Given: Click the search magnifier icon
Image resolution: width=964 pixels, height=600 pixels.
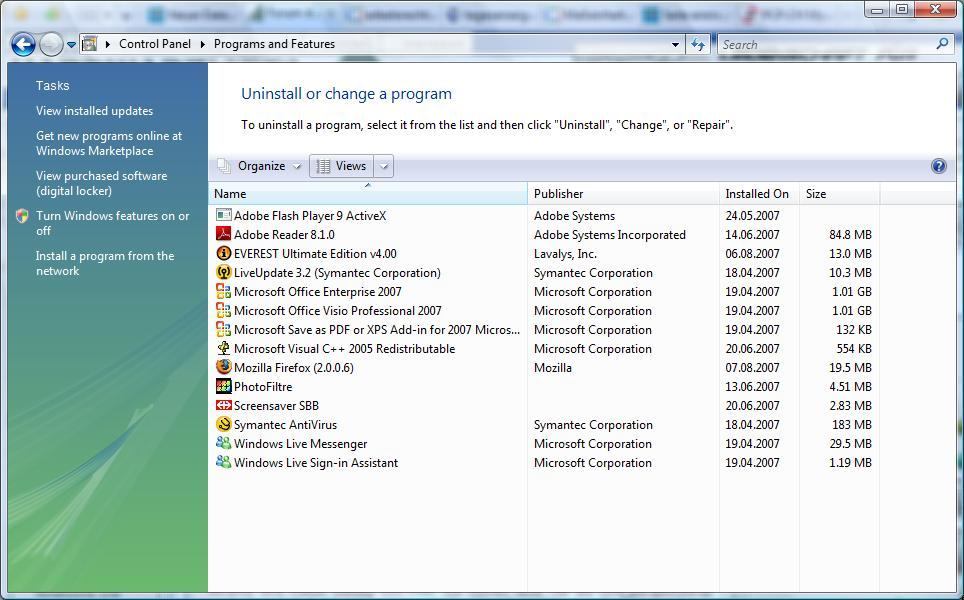Looking at the screenshot, I should pyautogui.click(x=942, y=44).
